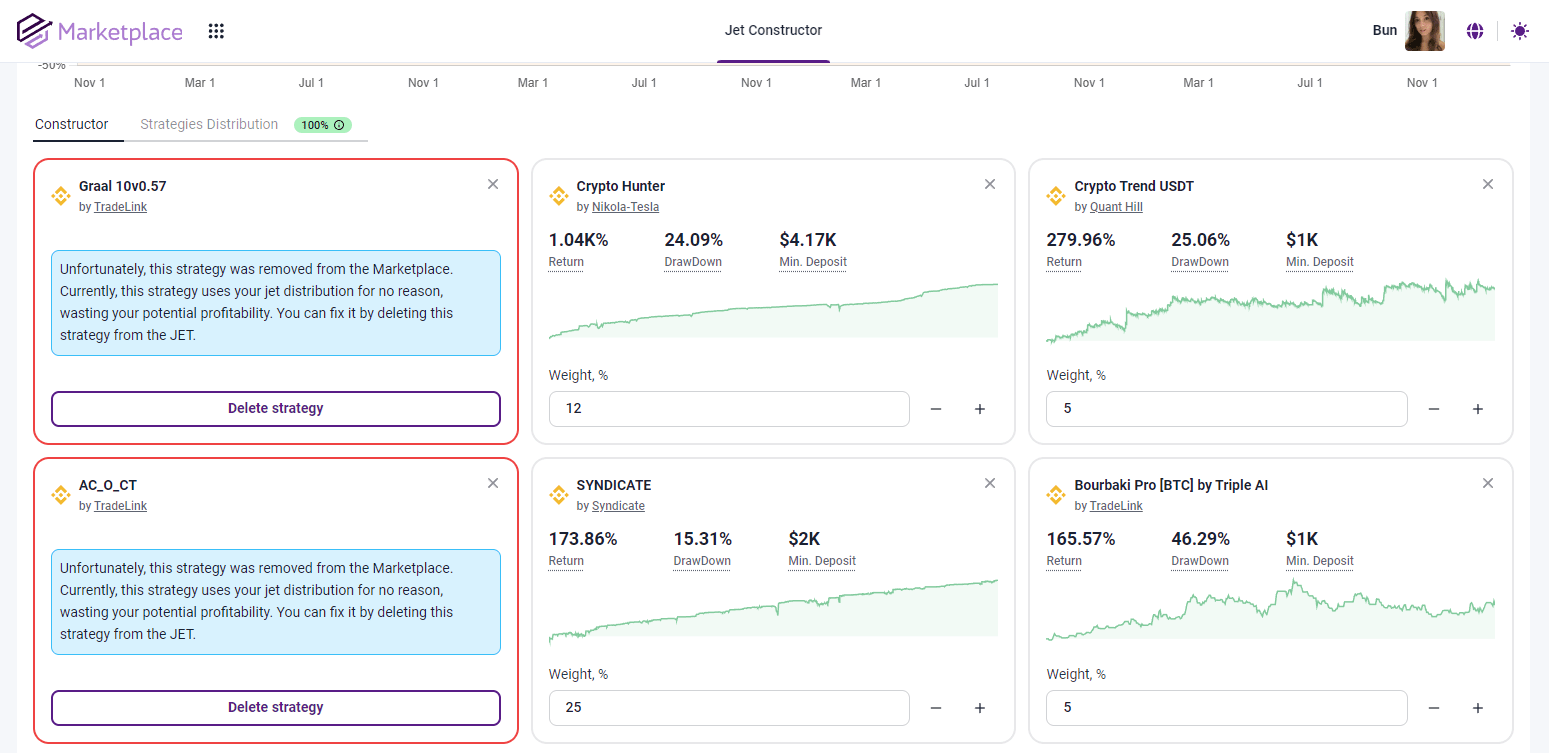Click the Bourbaki Pro exchange icon
This screenshot has height=753, width=1549.
(x=1057, y=495)
